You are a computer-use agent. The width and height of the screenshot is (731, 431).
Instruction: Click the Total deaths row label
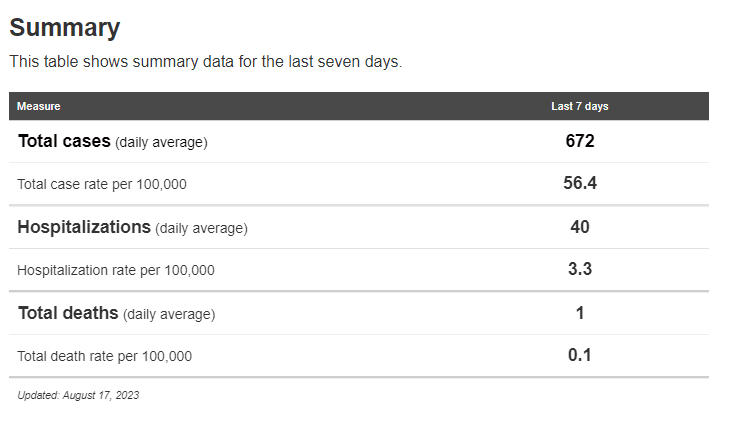click(68, 313)
